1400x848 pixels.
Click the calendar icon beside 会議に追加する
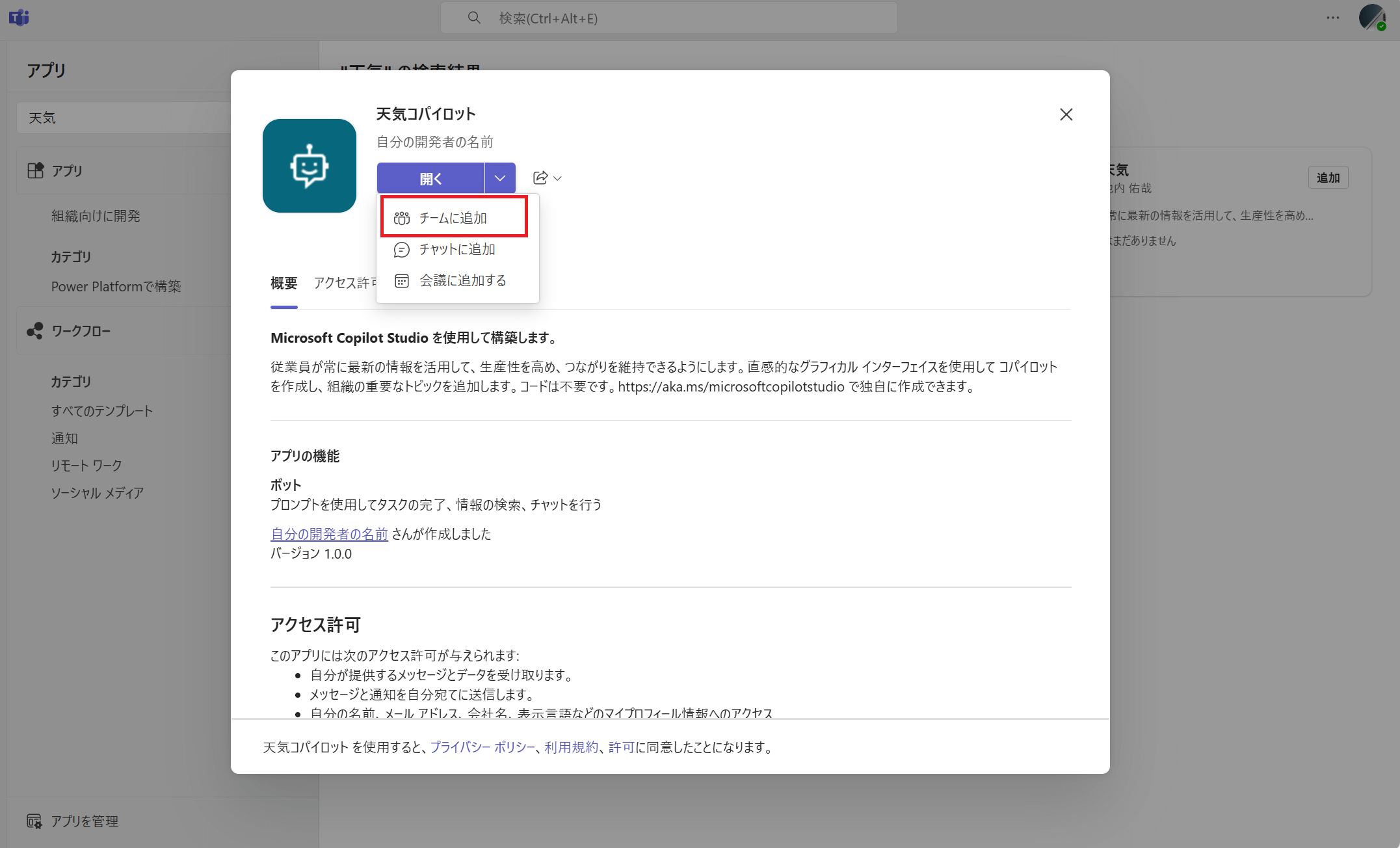402,281
